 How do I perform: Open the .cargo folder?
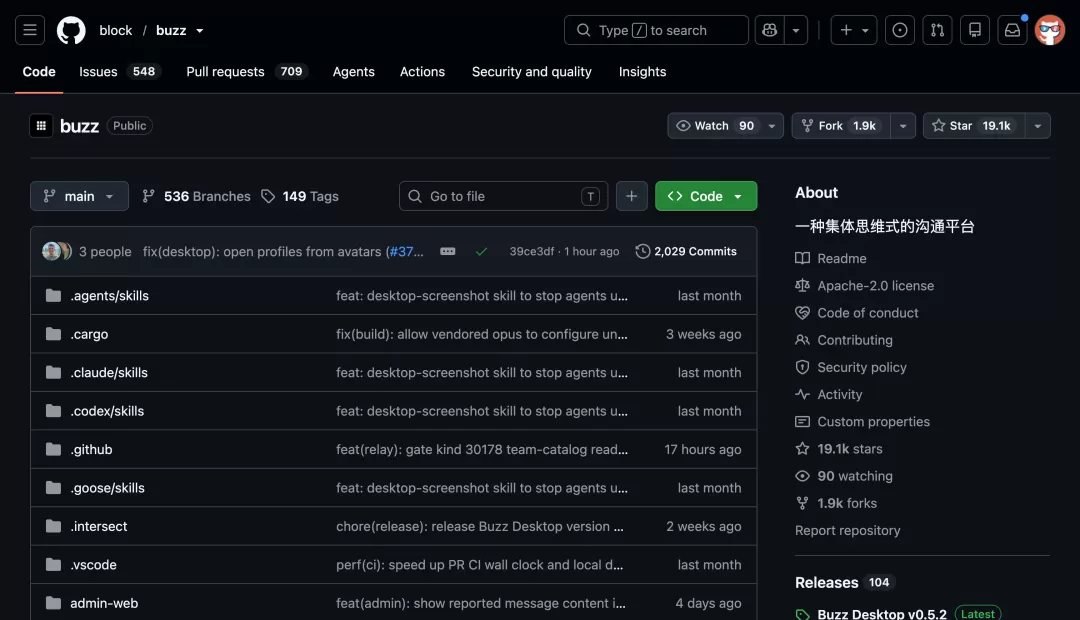click(x=89, y=334)
